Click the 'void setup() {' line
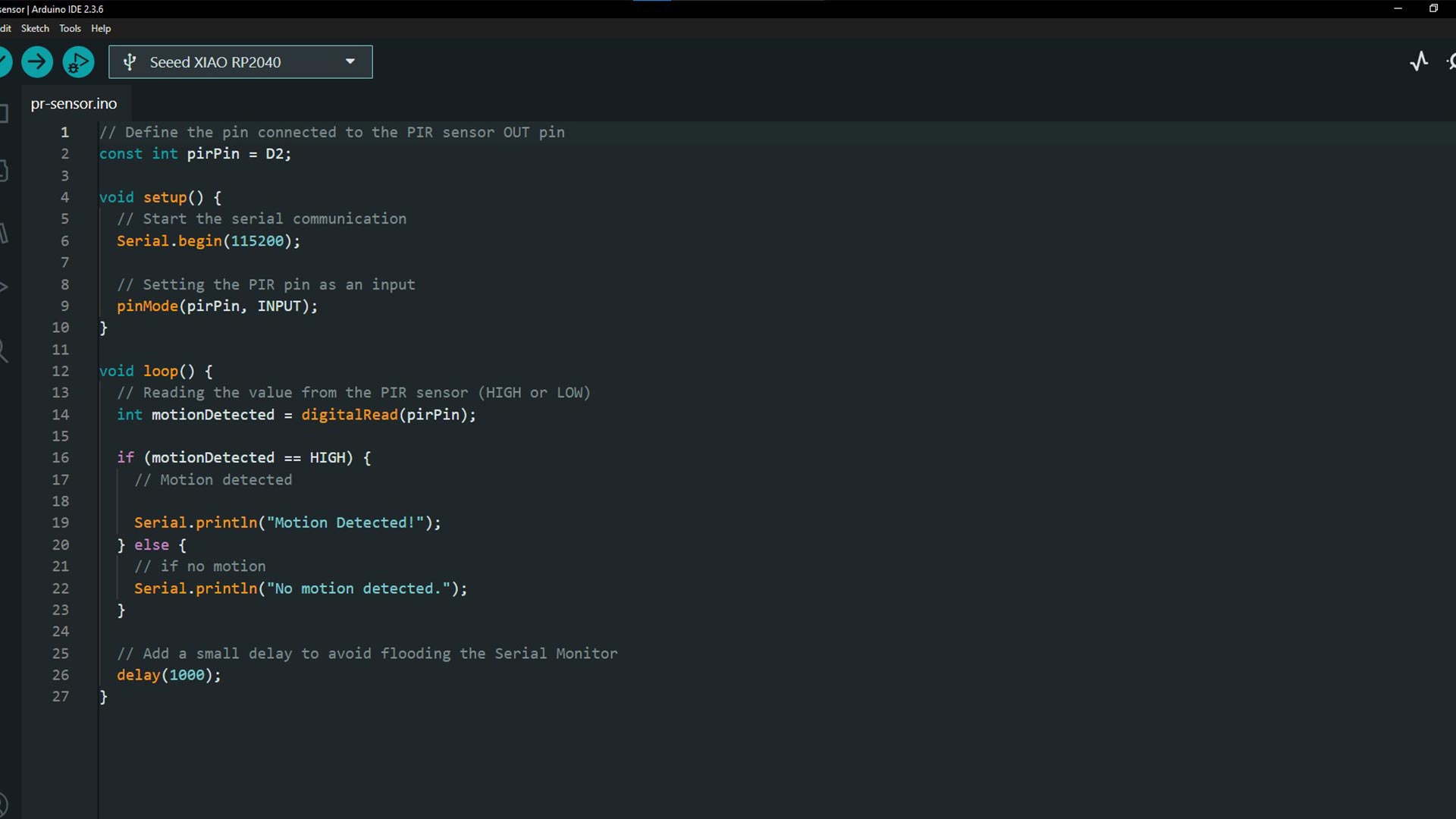The image size is (1456, 819). pos(160,197)
